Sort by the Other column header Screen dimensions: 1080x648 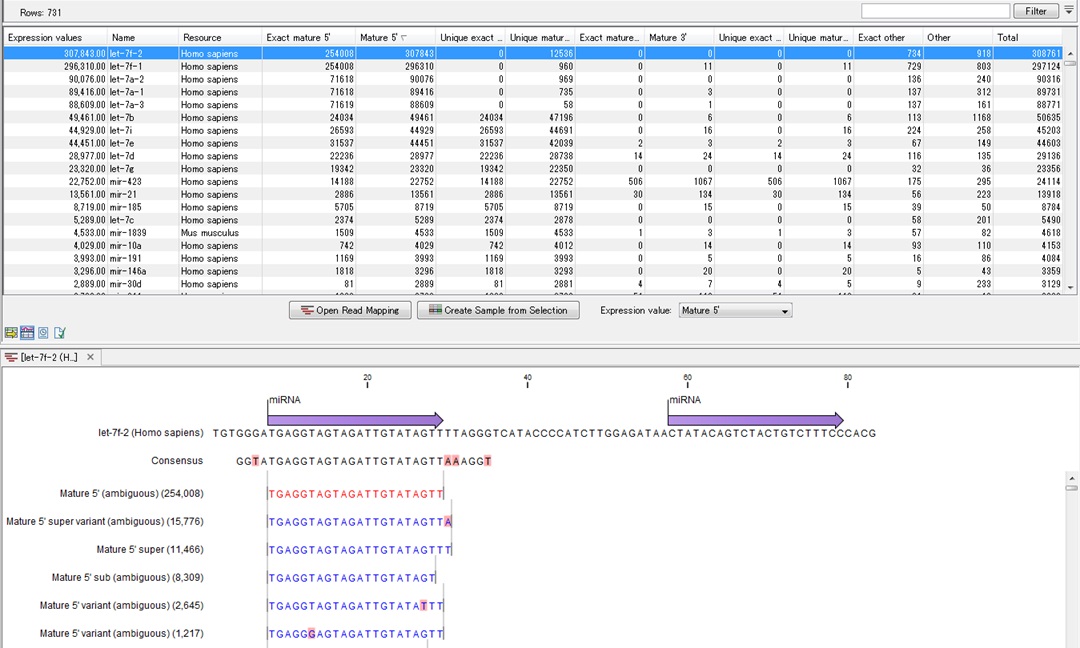[x=957, y=37]
